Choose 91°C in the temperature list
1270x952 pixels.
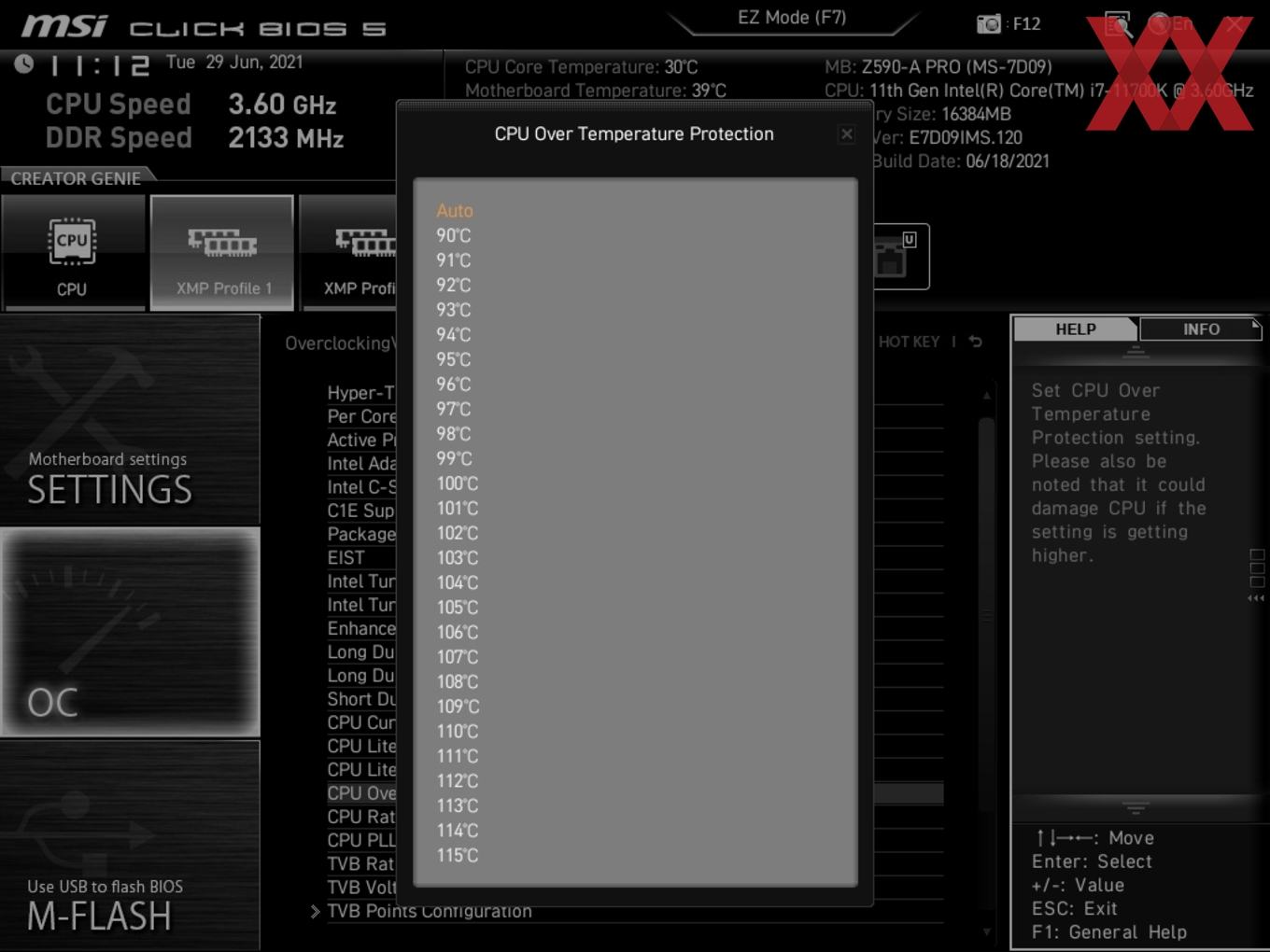pyautogui.click(x=454, y=260)
